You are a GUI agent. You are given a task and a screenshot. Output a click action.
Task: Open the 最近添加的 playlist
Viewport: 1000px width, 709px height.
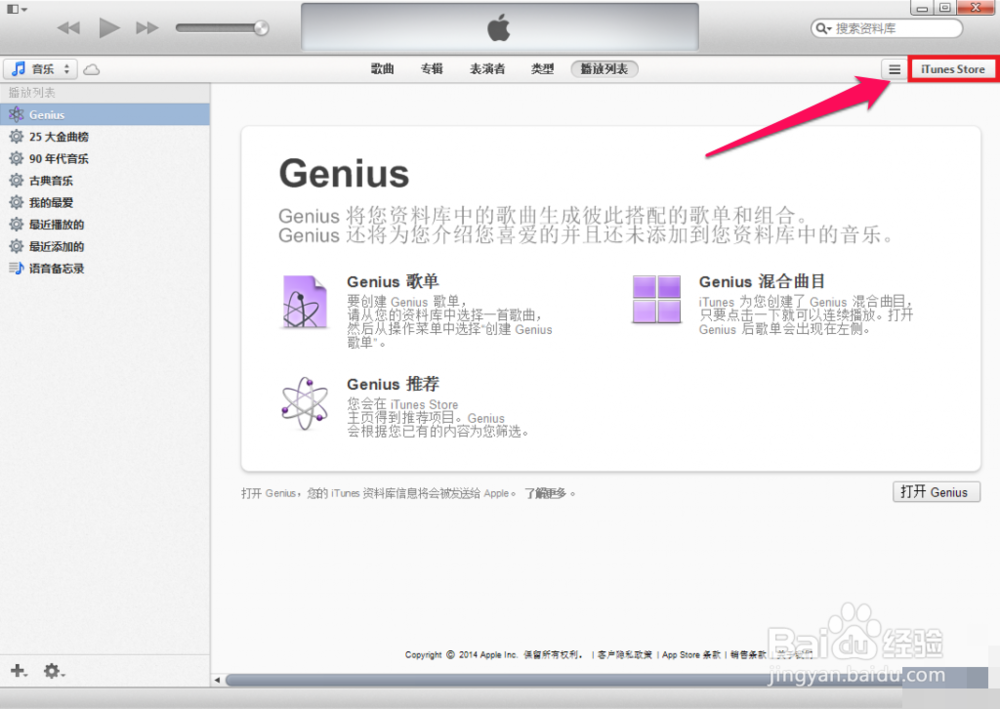point(105,246)
